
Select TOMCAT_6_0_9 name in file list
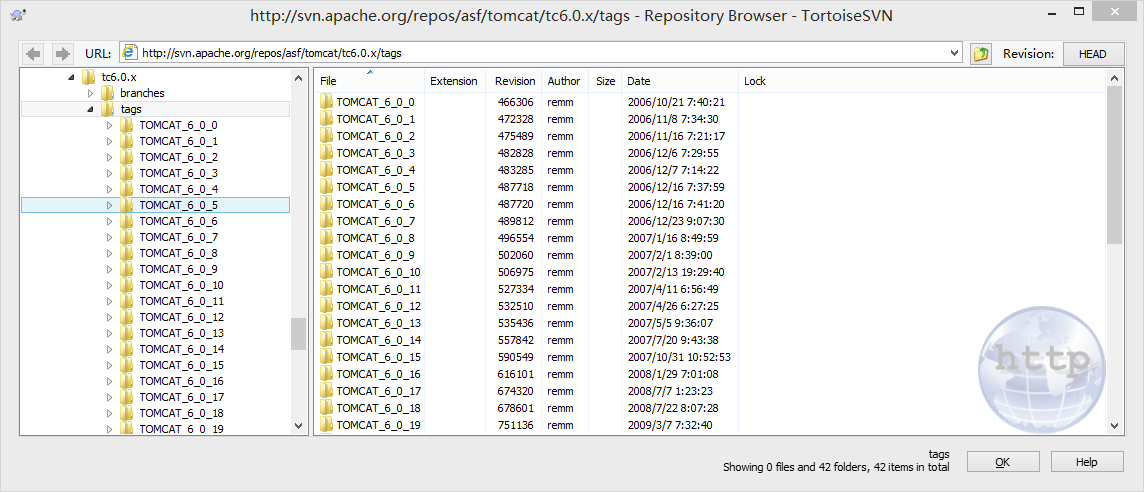point(376,255)
